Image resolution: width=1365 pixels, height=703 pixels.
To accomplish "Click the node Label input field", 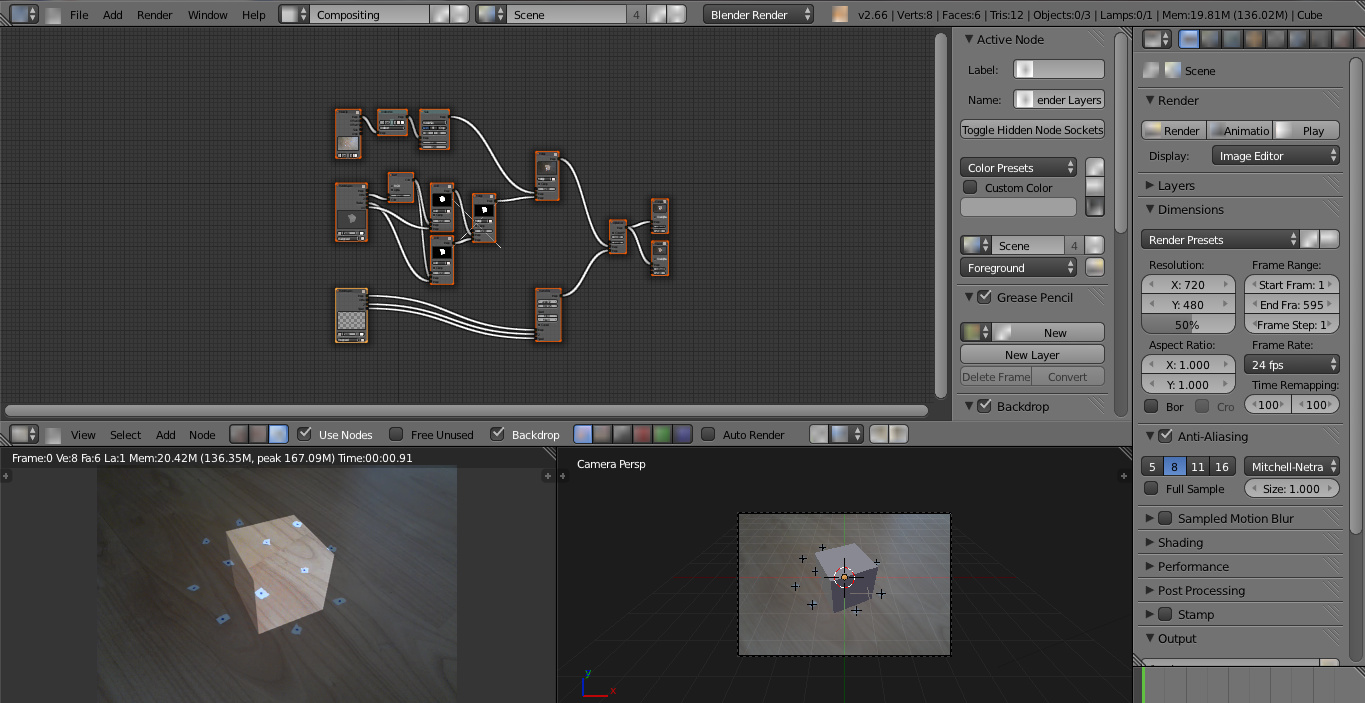I will click(1059, 70).
